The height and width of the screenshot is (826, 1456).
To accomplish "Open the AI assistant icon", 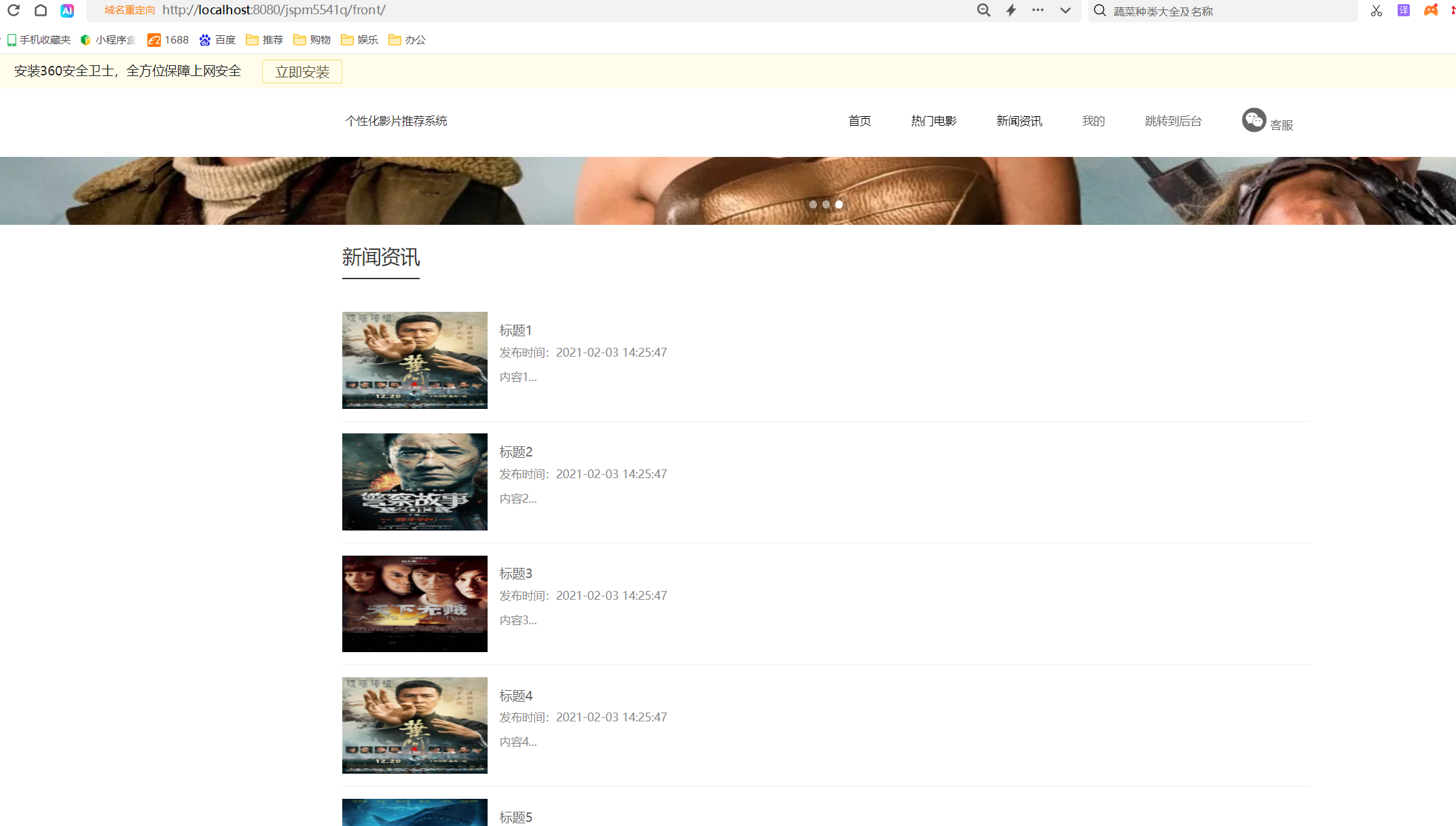I will (67, 10).
